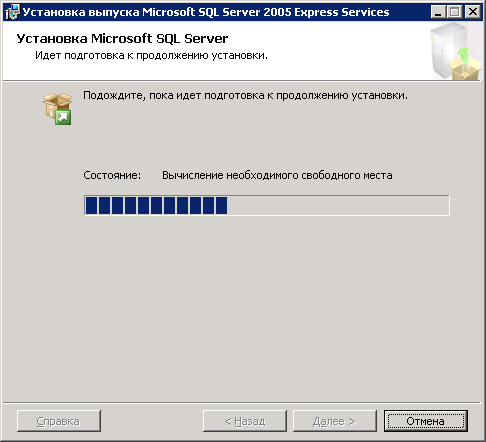Click the Отмена button to cancel setup
The width and height of the screenshot is (486, 442).
click(x=426, y=421)
